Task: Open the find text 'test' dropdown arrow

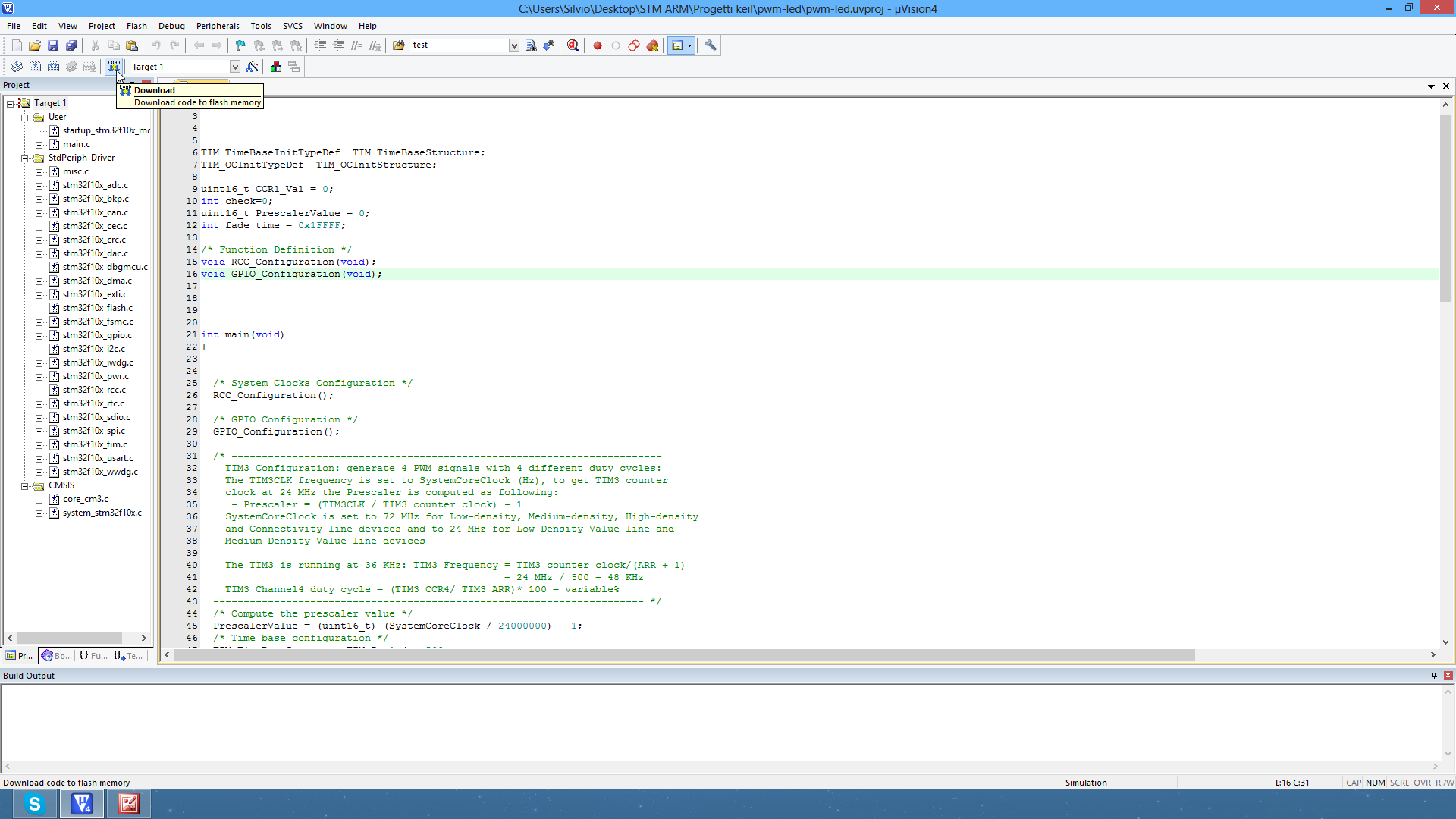Action: pyautogui.click(x=514, y=45)
